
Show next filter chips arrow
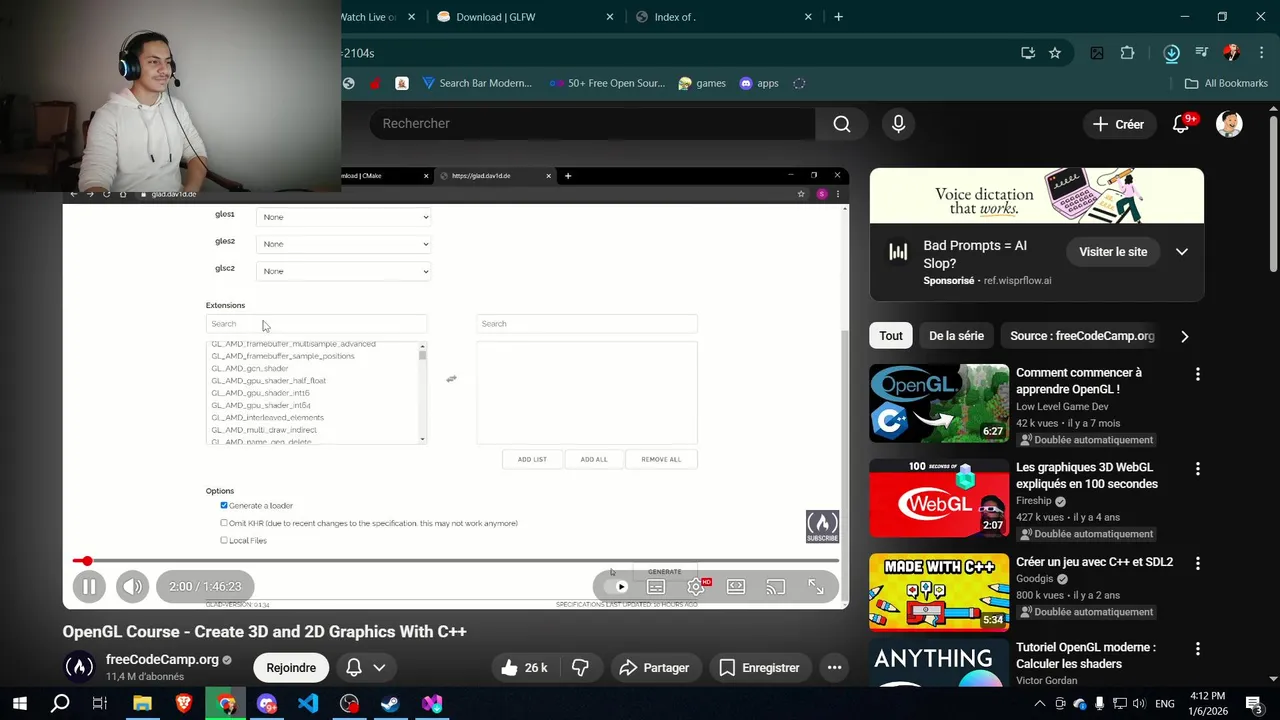tap(1184, 336)
